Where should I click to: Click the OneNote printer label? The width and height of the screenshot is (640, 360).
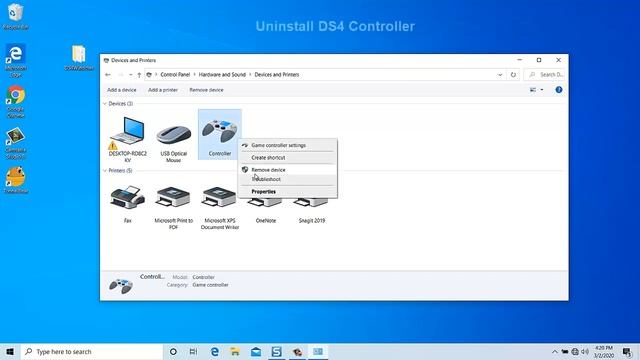(266, 220)
